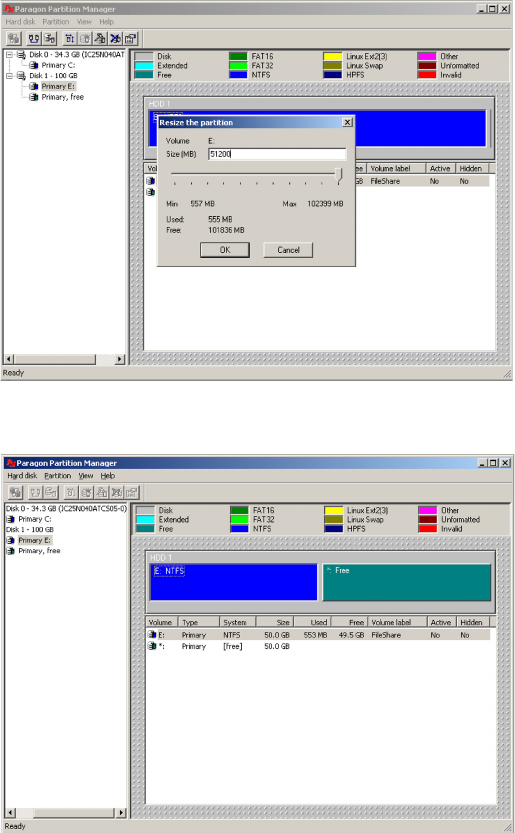Click the E: volume icon in the 50.0 GB NTFS list row

152,635
